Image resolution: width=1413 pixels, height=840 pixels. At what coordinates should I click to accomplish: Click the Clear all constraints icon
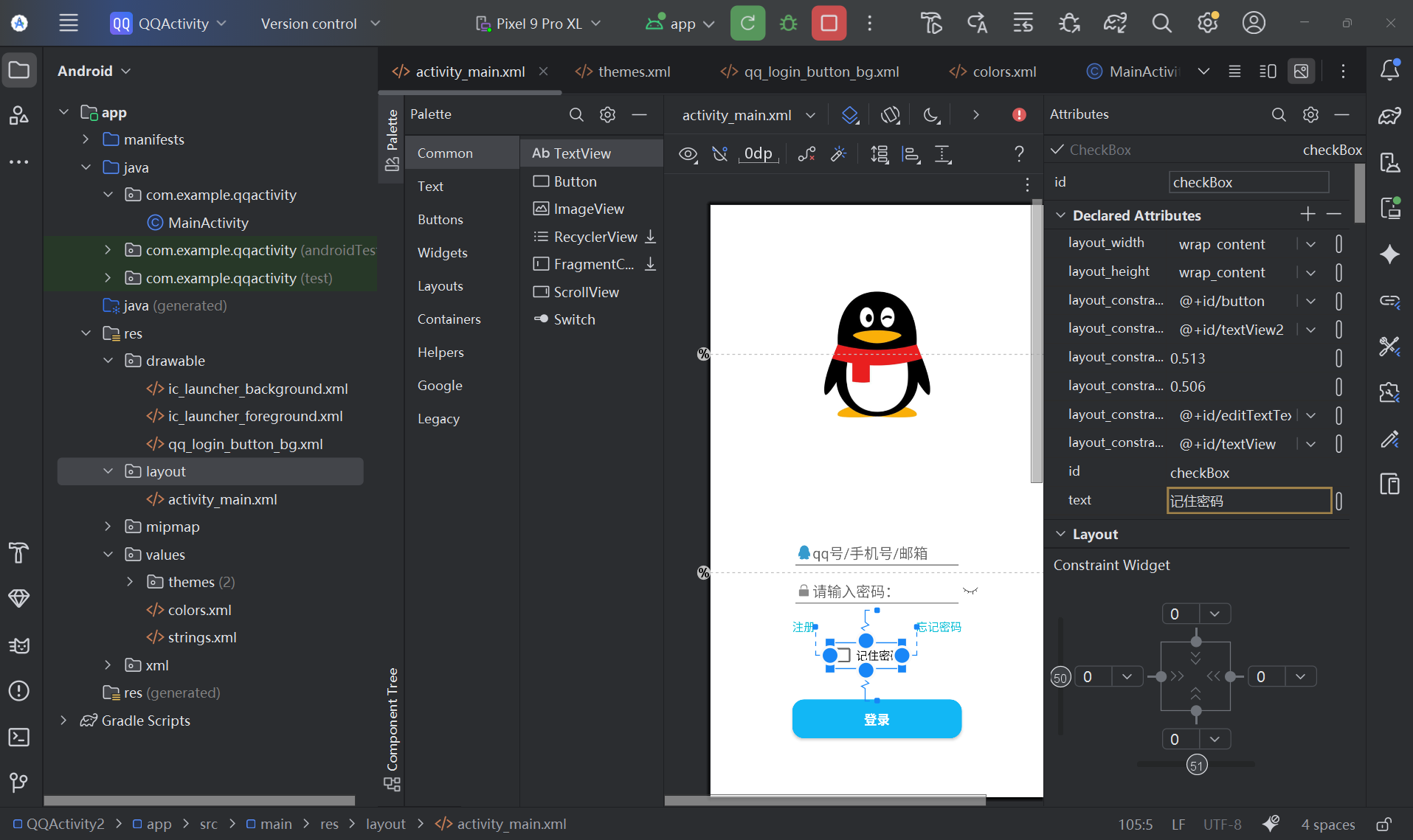806,153
